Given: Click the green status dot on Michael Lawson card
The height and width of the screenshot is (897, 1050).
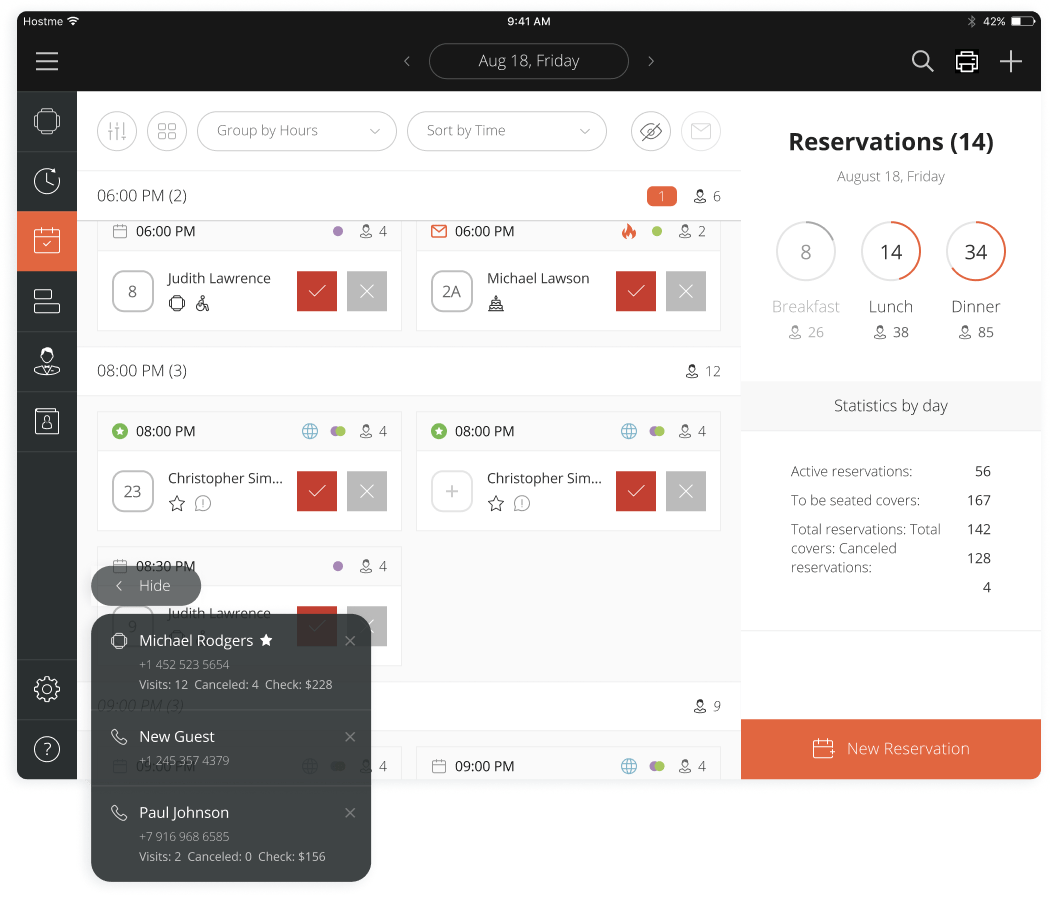Looking at the screenshot, I should [657, 231].
